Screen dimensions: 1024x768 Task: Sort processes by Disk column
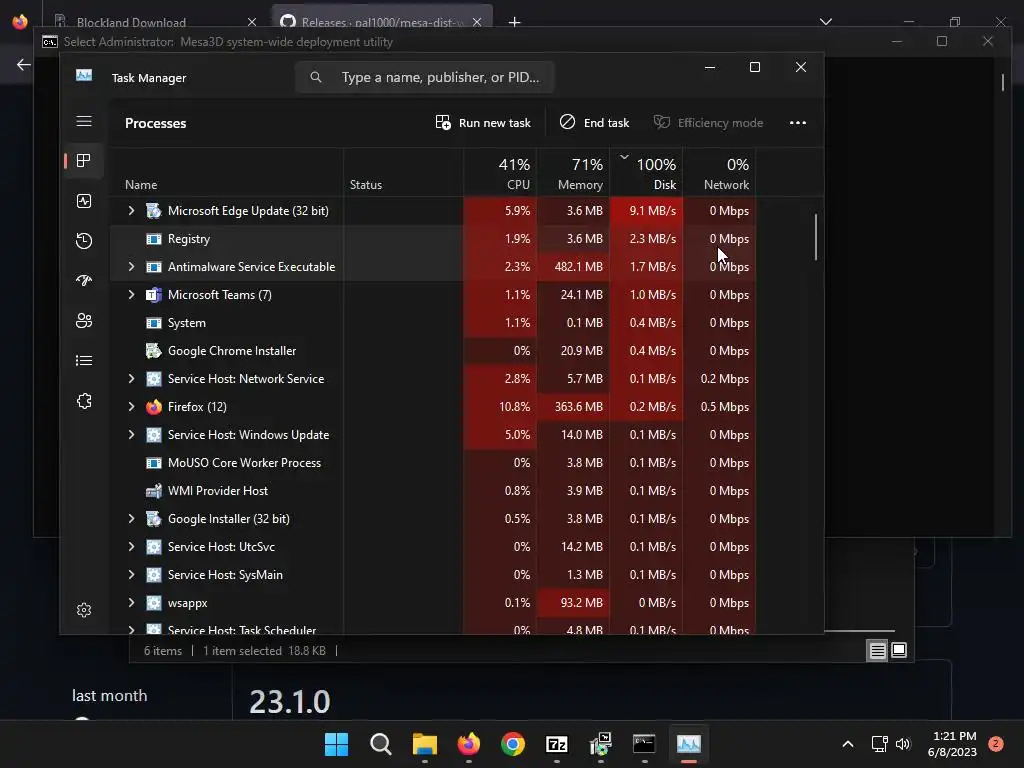point(647,172)
